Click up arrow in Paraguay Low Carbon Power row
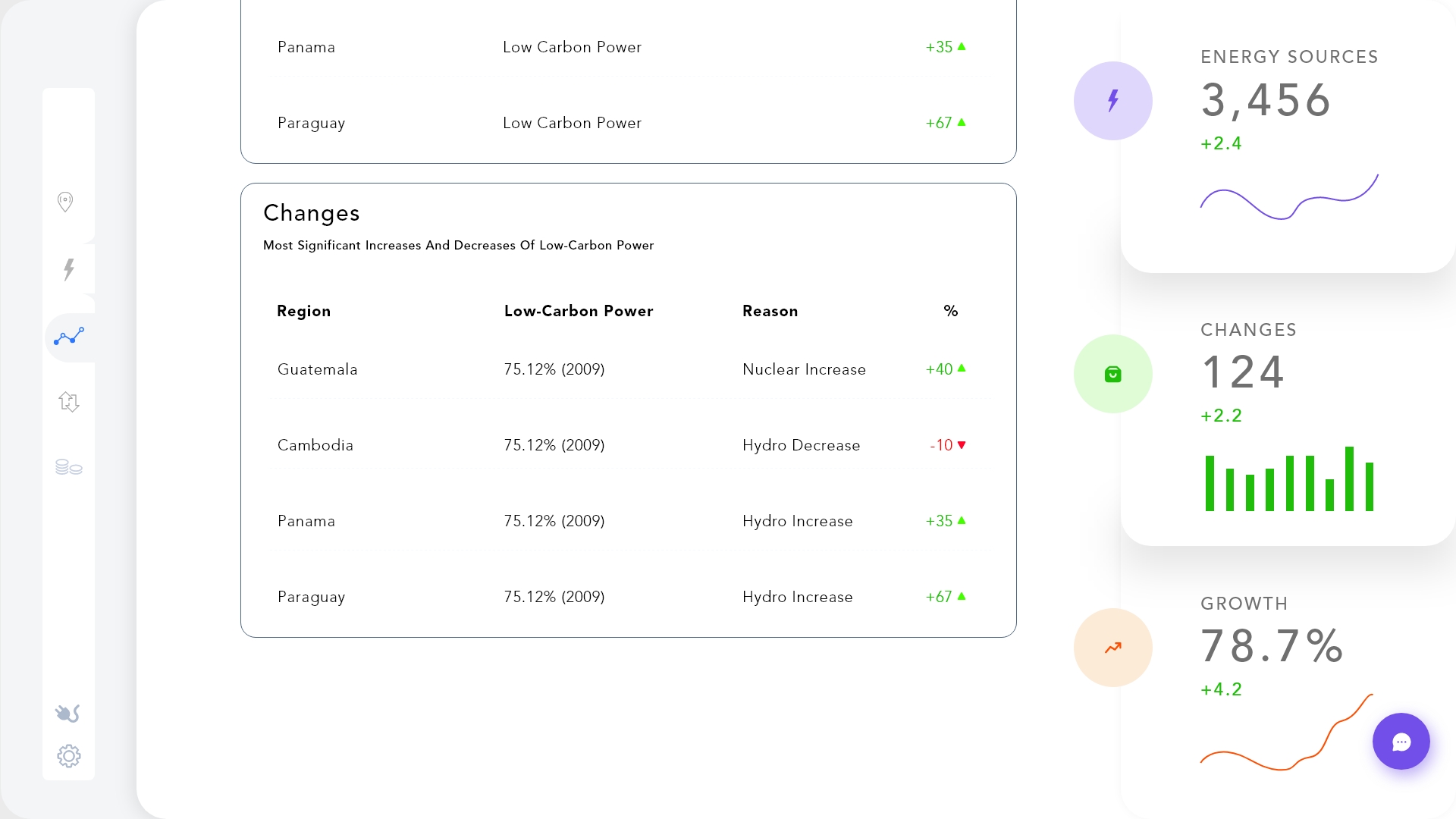 [x=962, y=122]
